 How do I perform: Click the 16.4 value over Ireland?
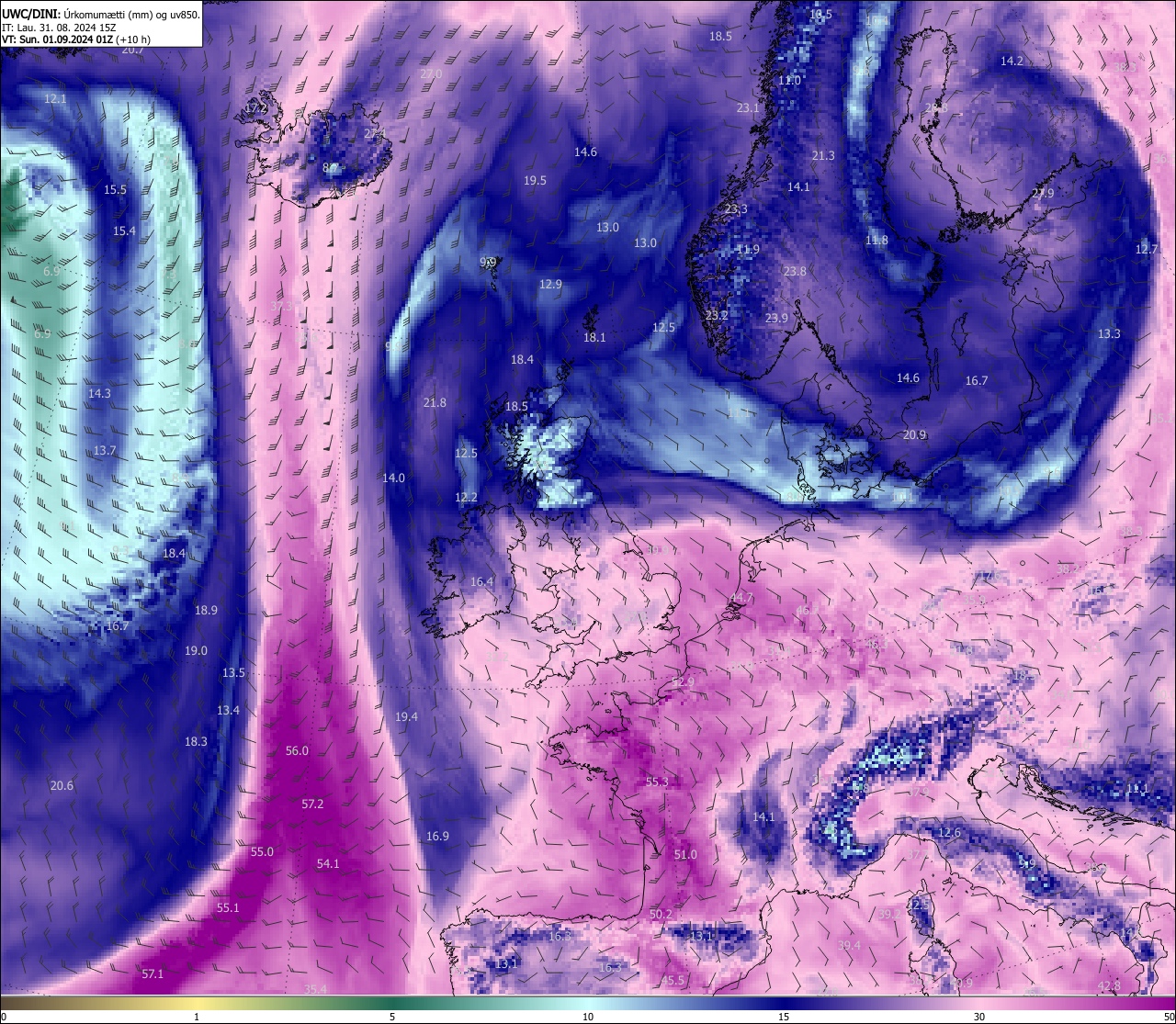click(x=481, y=581)
